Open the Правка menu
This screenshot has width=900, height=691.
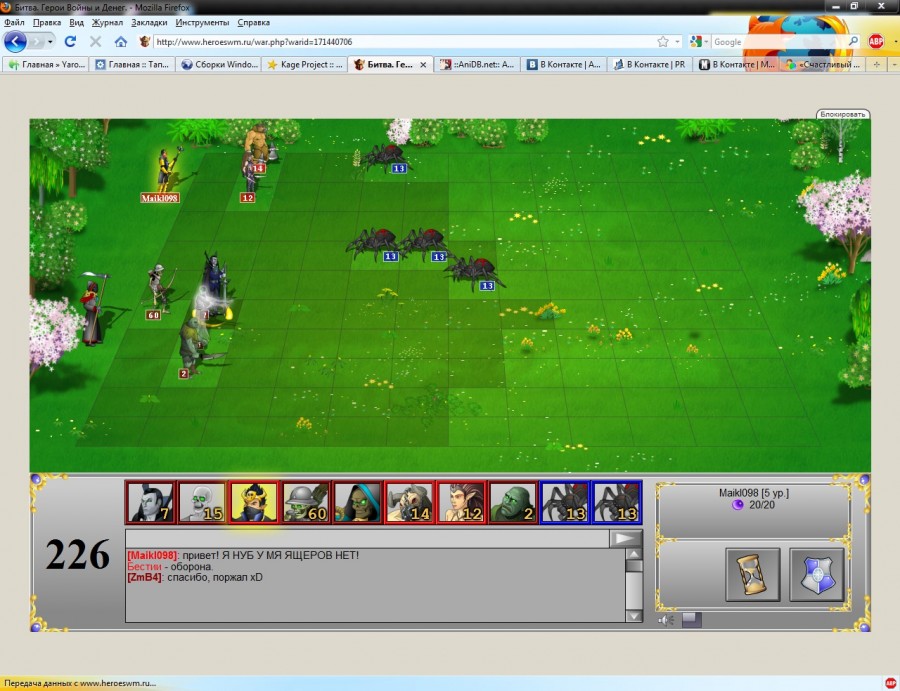click(47, 22)
